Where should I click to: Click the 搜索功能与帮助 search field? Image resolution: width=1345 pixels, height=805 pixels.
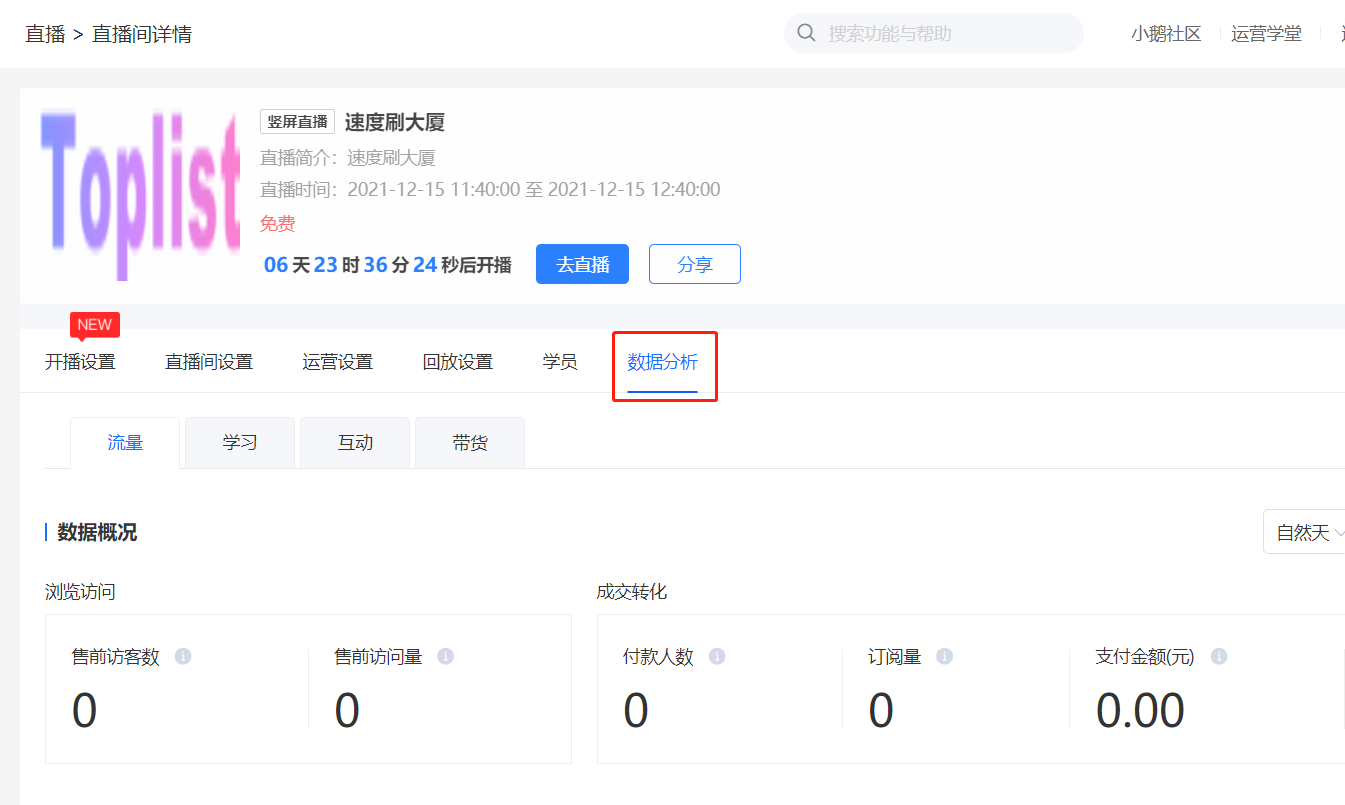coord(945,33)
